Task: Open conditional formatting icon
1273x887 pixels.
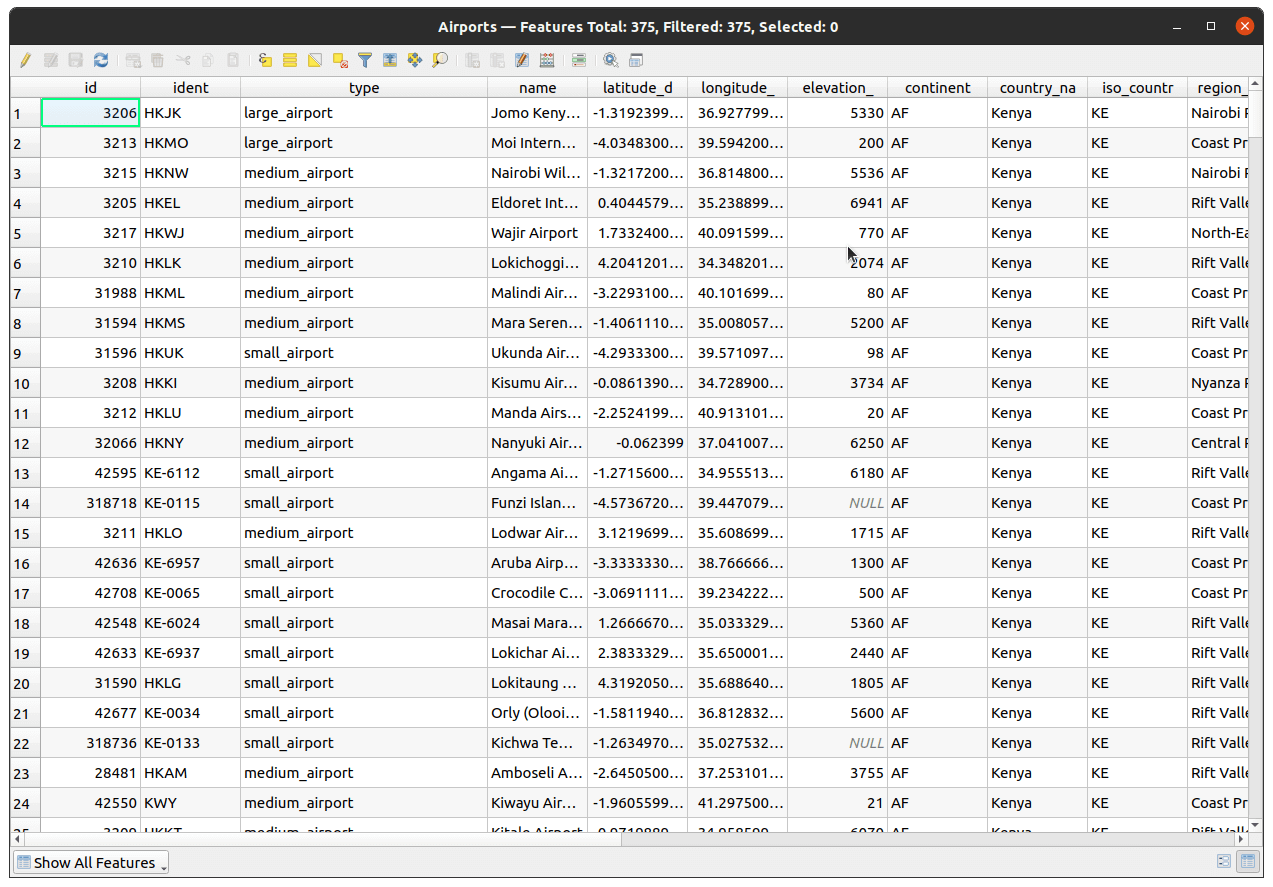Action: point(579,61)
